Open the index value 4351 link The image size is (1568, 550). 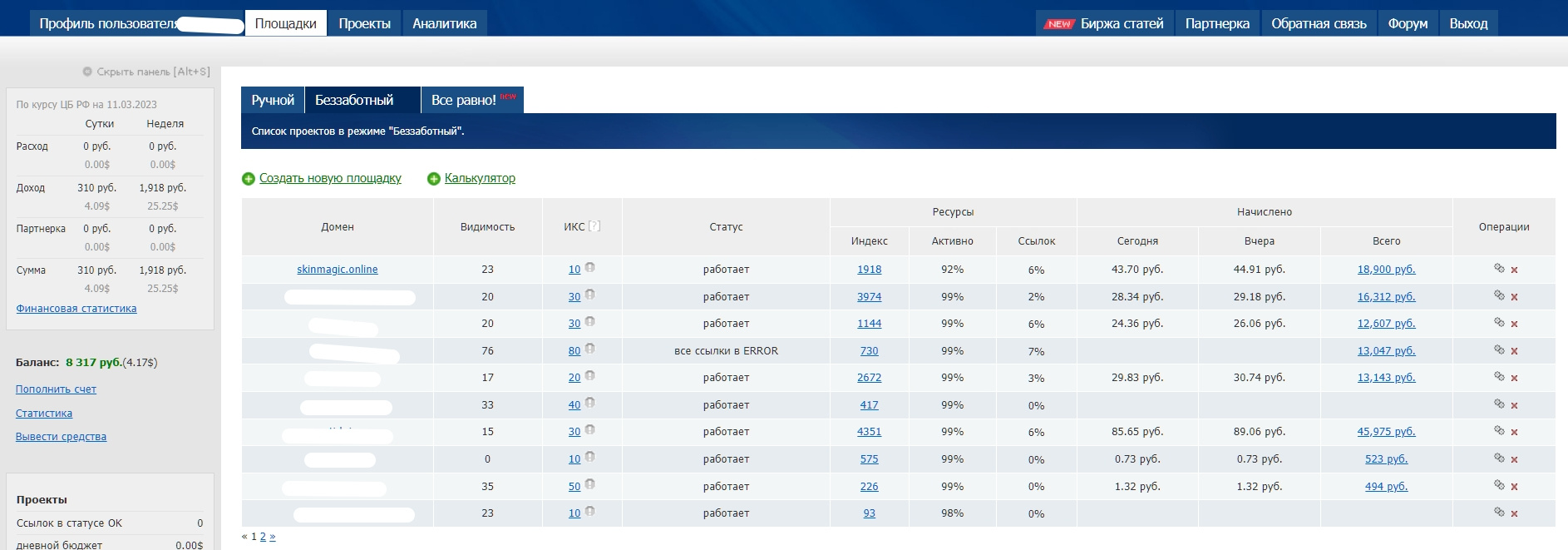[869, 432]
